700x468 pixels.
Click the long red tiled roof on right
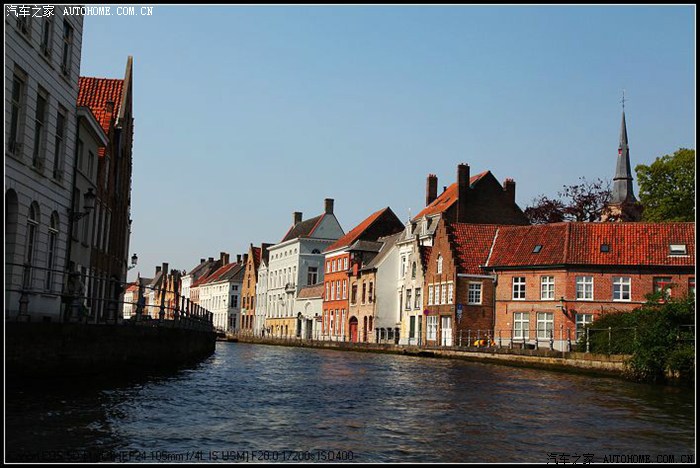[x=590, y=245]
